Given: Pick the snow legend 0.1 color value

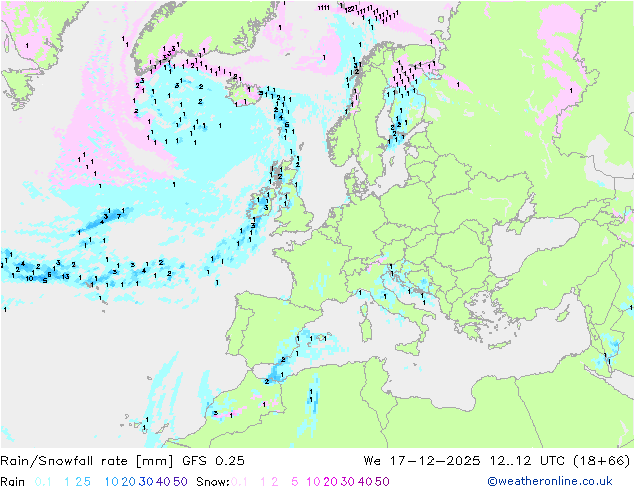Looking at the screenshot, I should [239, 482].
